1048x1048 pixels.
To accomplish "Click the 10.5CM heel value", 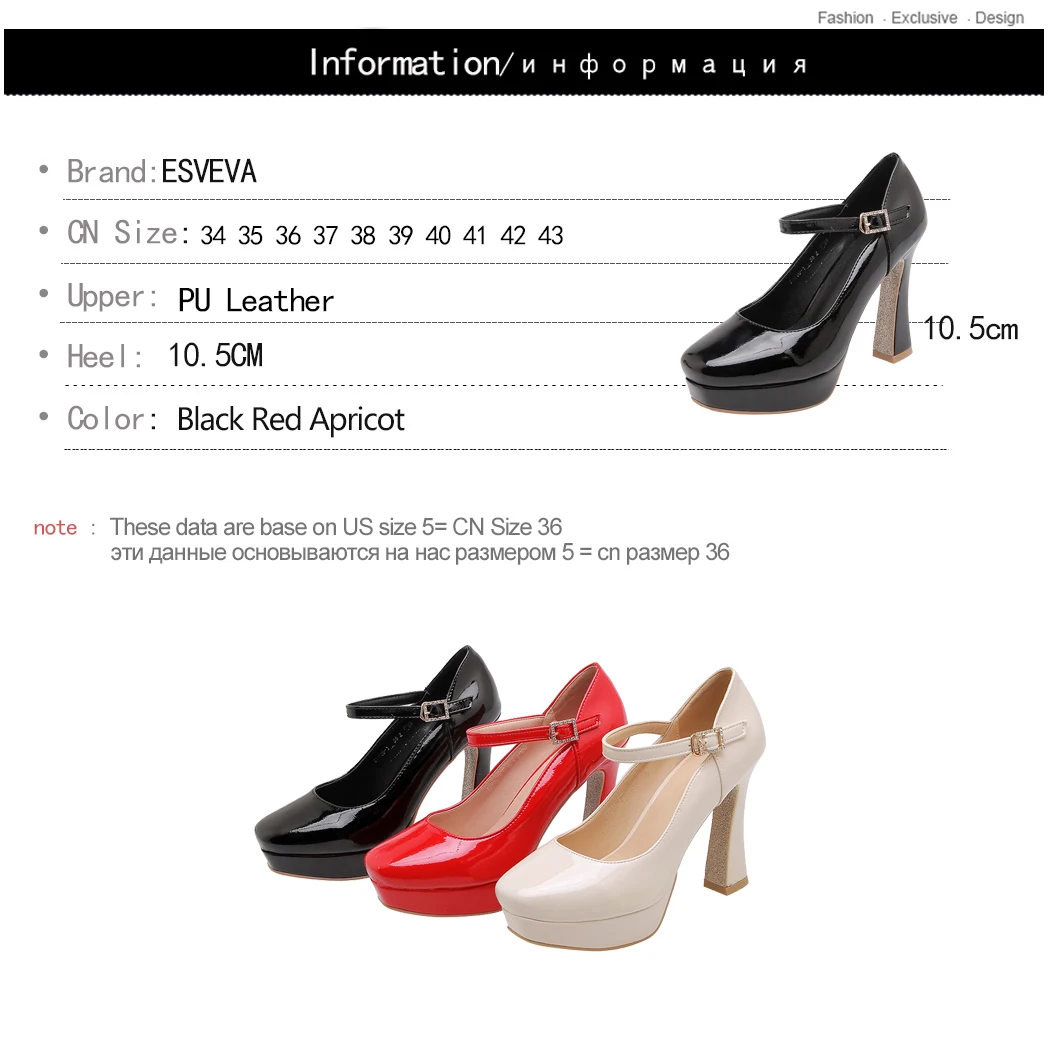I will click(215, 356).
